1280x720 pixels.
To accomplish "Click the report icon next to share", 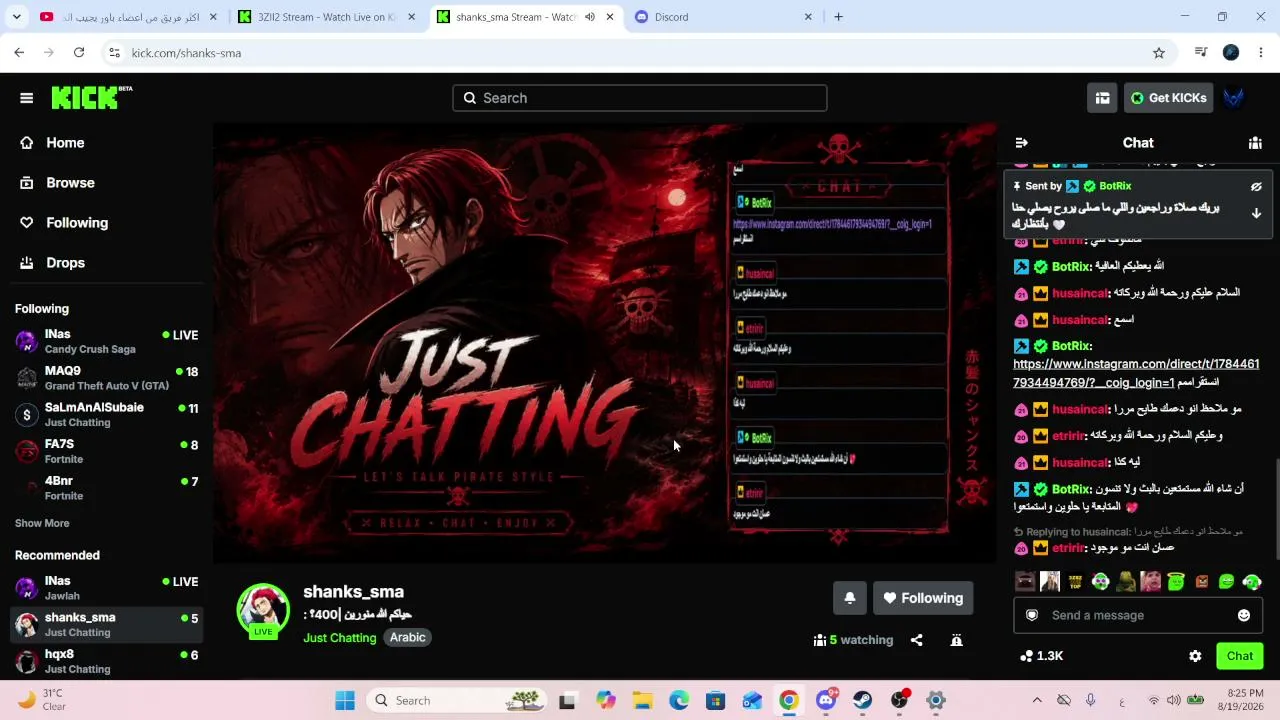I will click(x=957, y=640).
